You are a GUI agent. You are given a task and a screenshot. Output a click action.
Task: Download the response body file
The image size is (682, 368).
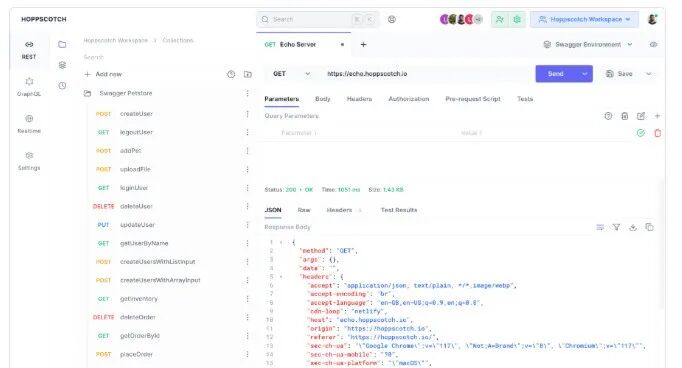tap(633, 227)
